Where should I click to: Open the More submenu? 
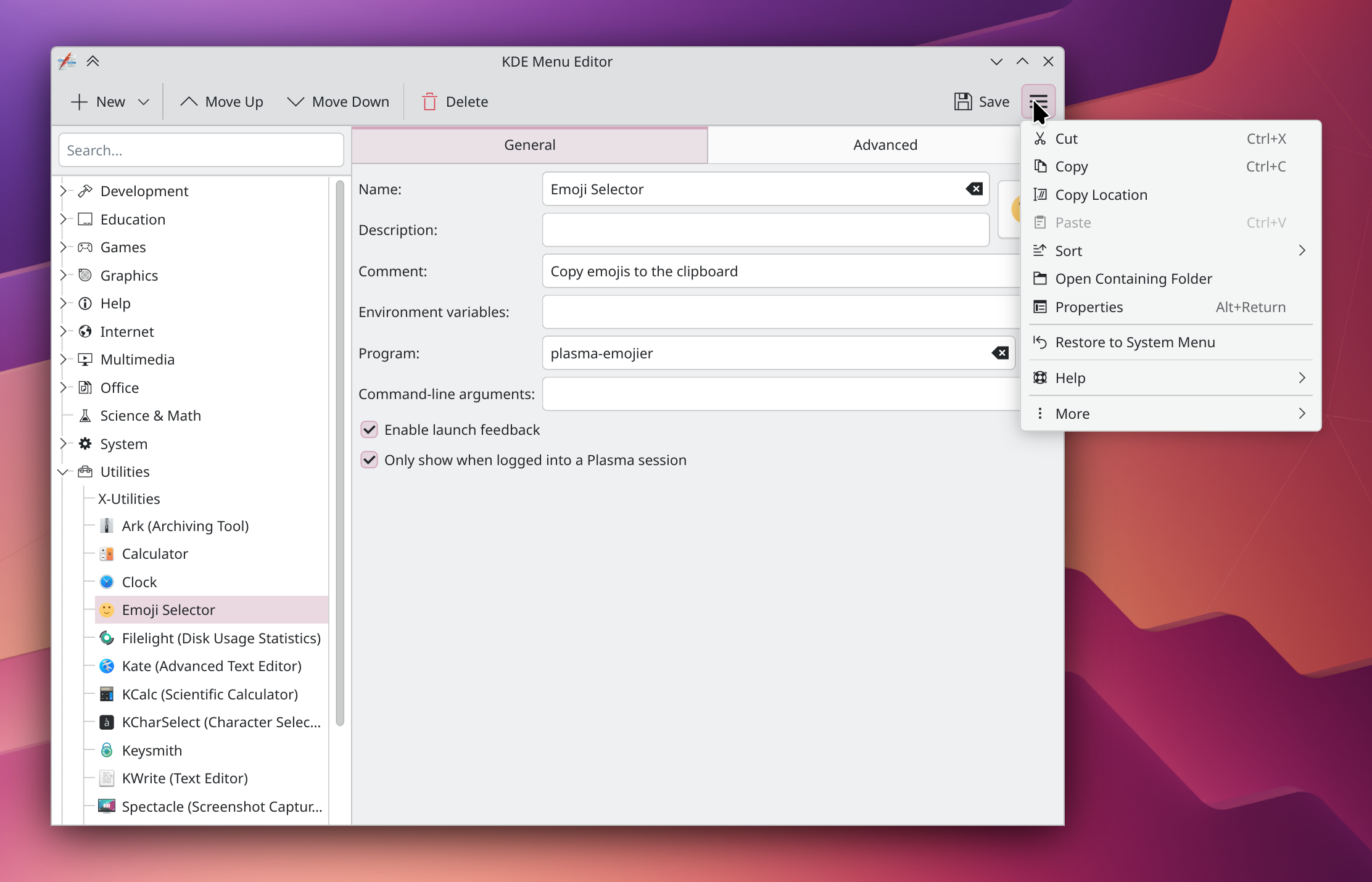coord(1171,414)
